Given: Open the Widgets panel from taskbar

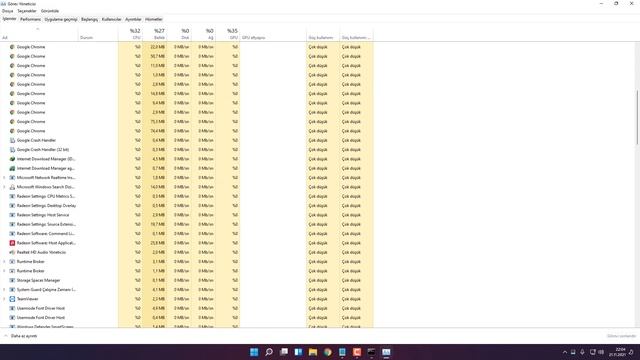Looking at the screenshot, I should tap(298, 352).
